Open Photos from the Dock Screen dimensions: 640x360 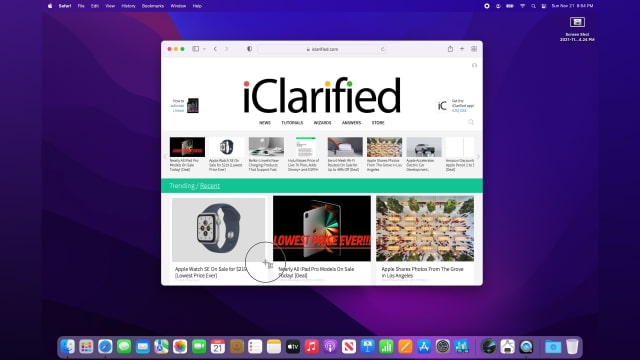[180, 347]
